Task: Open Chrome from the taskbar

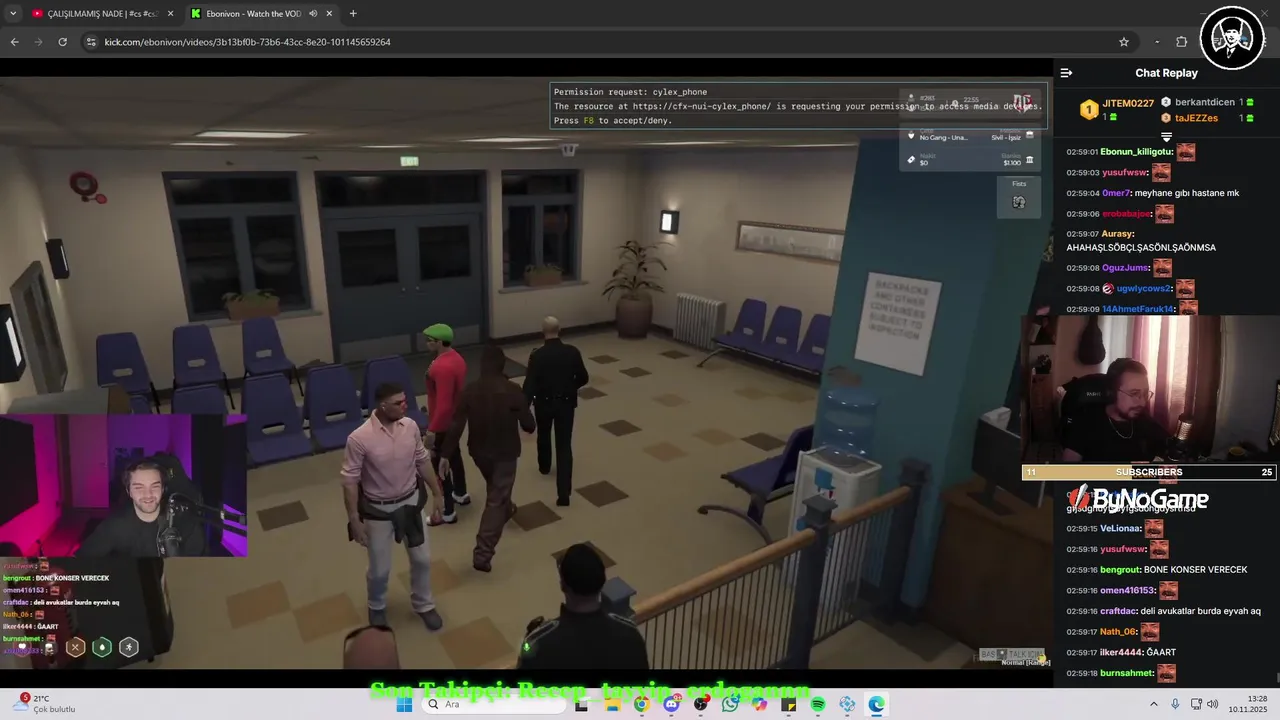Action: (641, 704)
